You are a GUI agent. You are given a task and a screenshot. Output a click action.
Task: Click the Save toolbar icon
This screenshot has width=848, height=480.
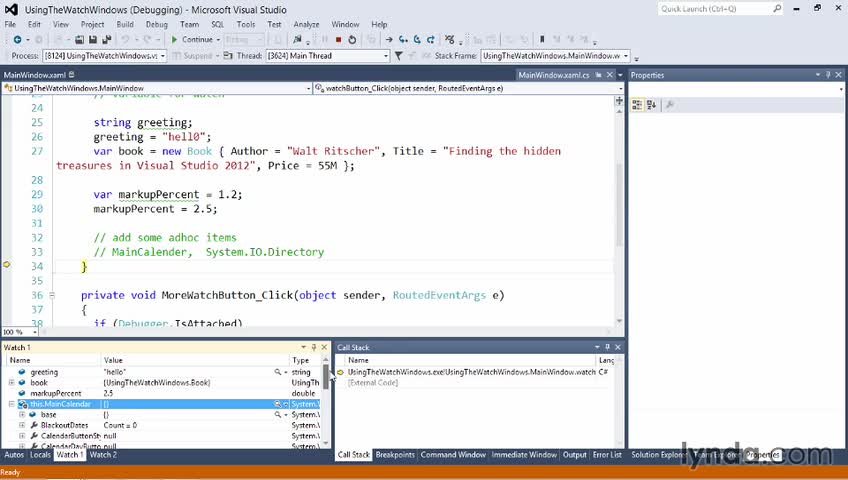point(93,39)
